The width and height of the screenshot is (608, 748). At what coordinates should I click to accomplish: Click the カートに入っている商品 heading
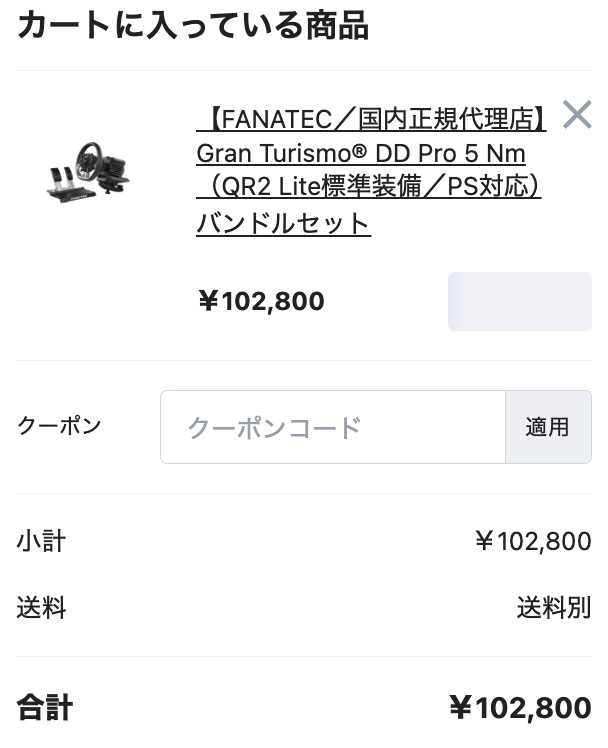(193, 26)
